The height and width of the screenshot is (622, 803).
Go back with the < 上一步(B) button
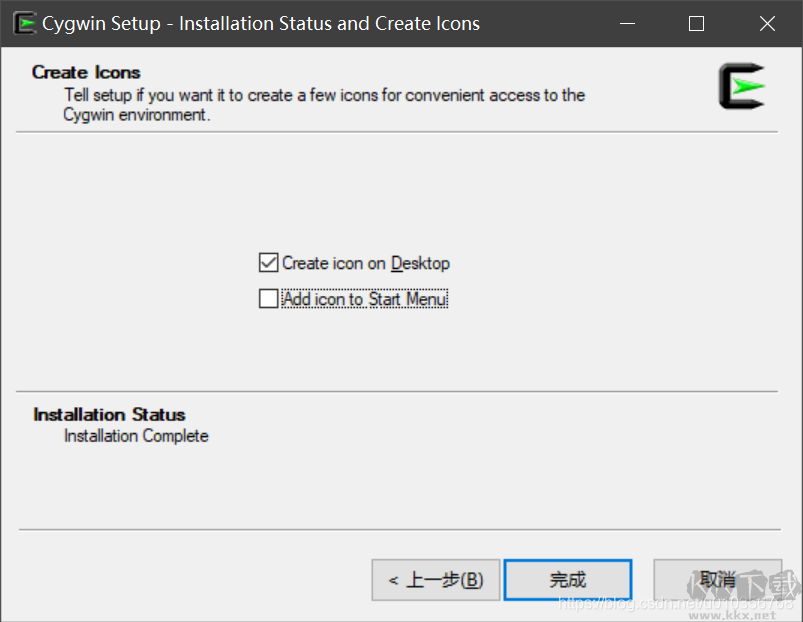436,579
